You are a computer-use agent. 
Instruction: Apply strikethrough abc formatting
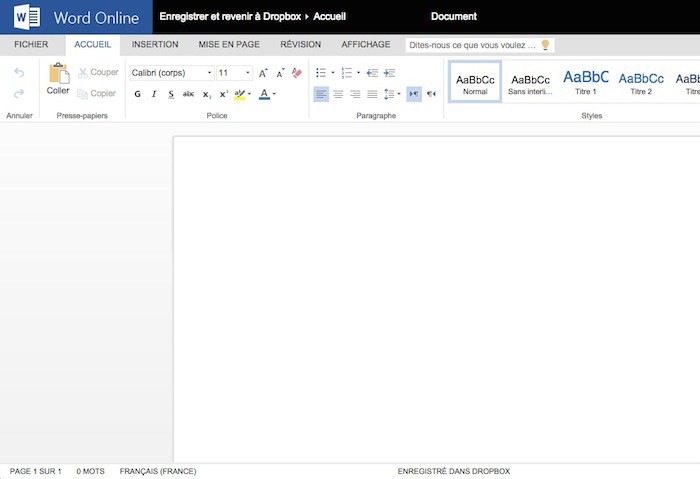coord(188,94)
